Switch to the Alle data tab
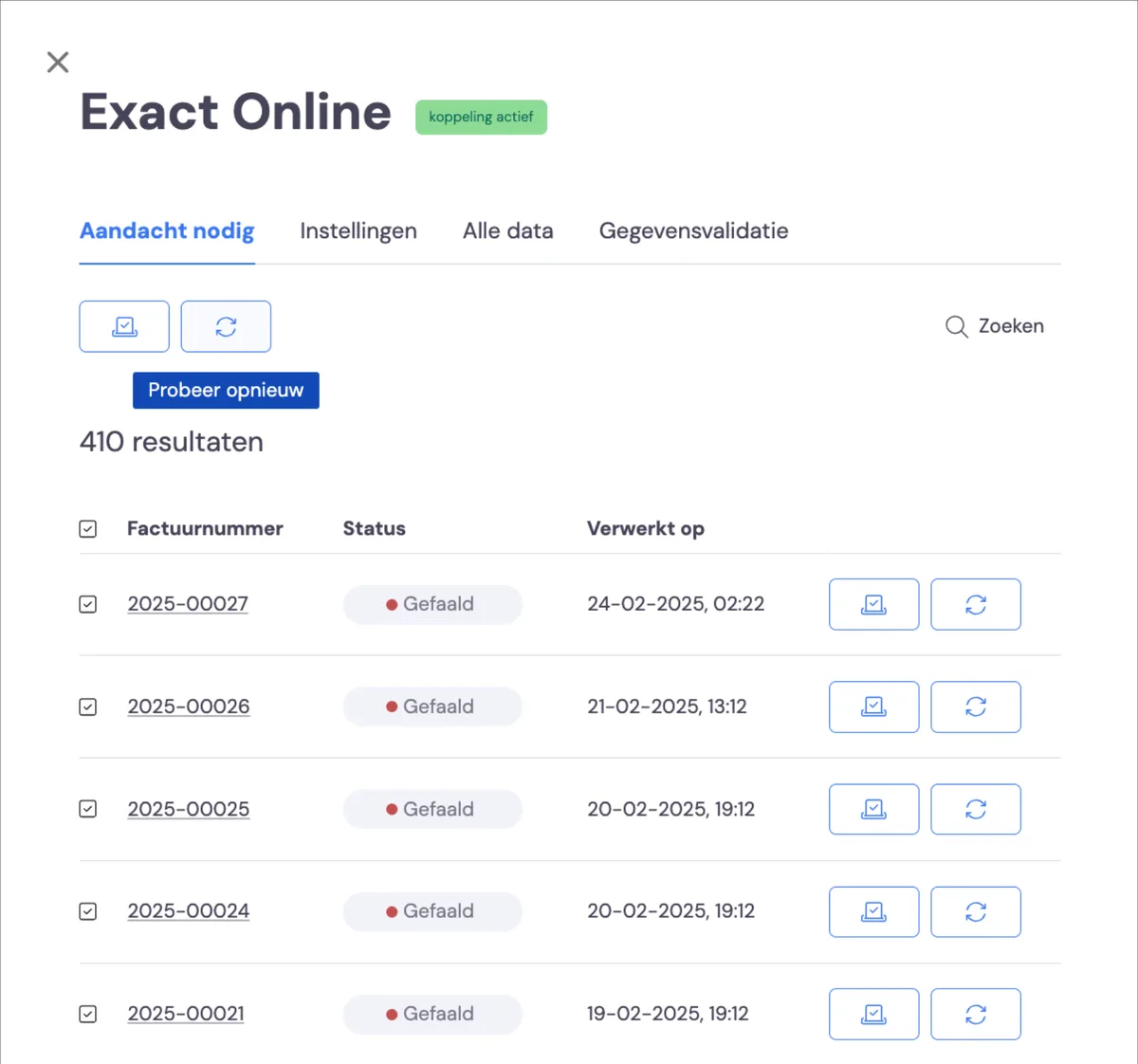Viewport: 1138px width, 1064px height. pyautogui.click(x=508, y=231)
